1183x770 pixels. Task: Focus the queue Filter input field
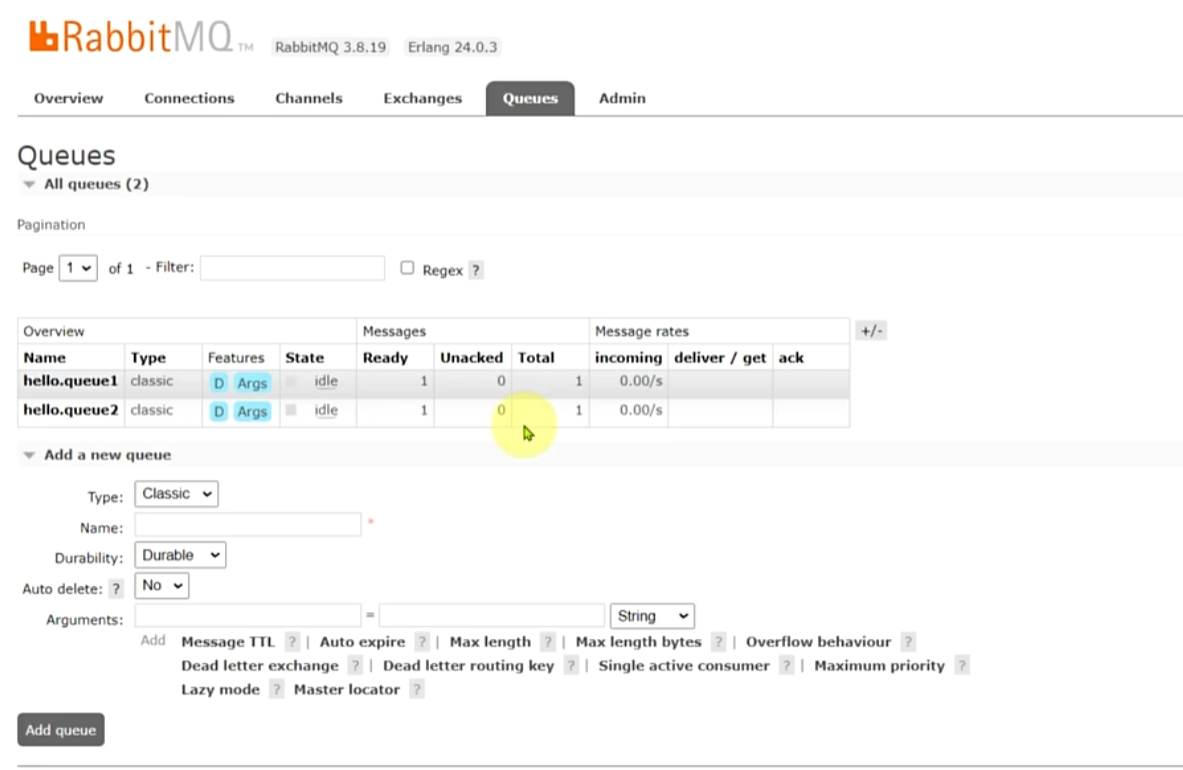point(293,268)
